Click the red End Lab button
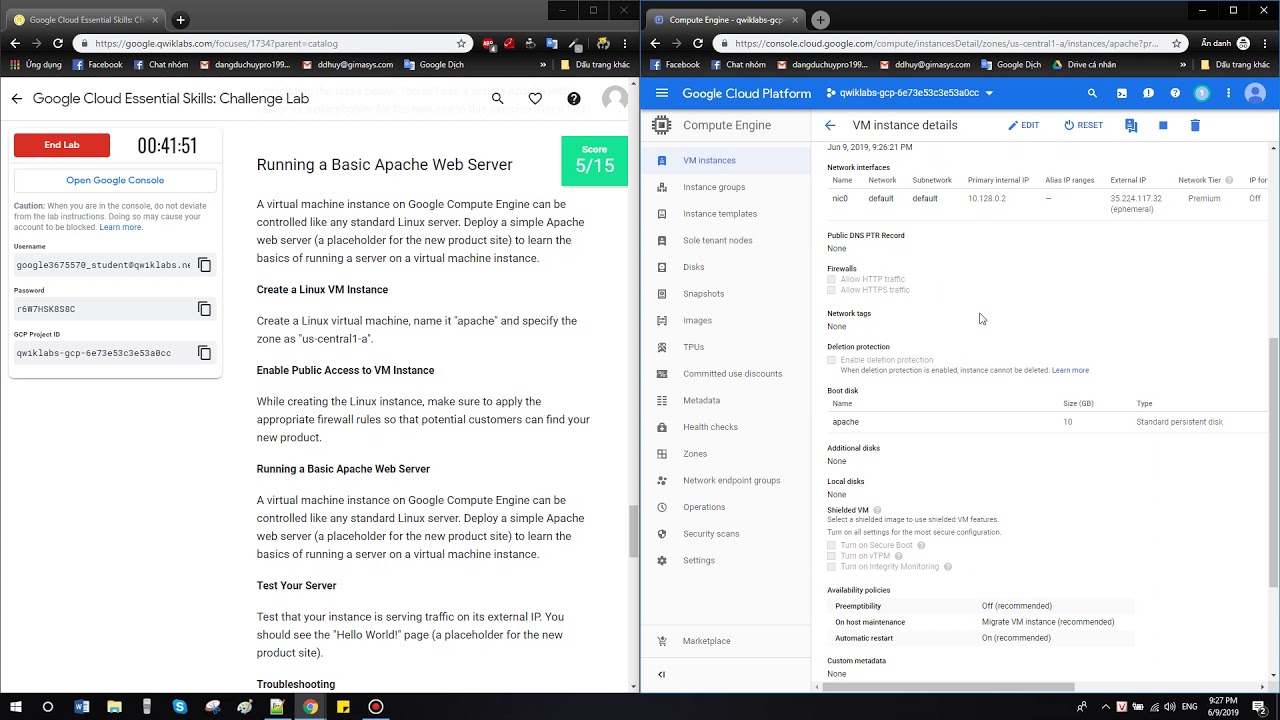 point(62,145)
